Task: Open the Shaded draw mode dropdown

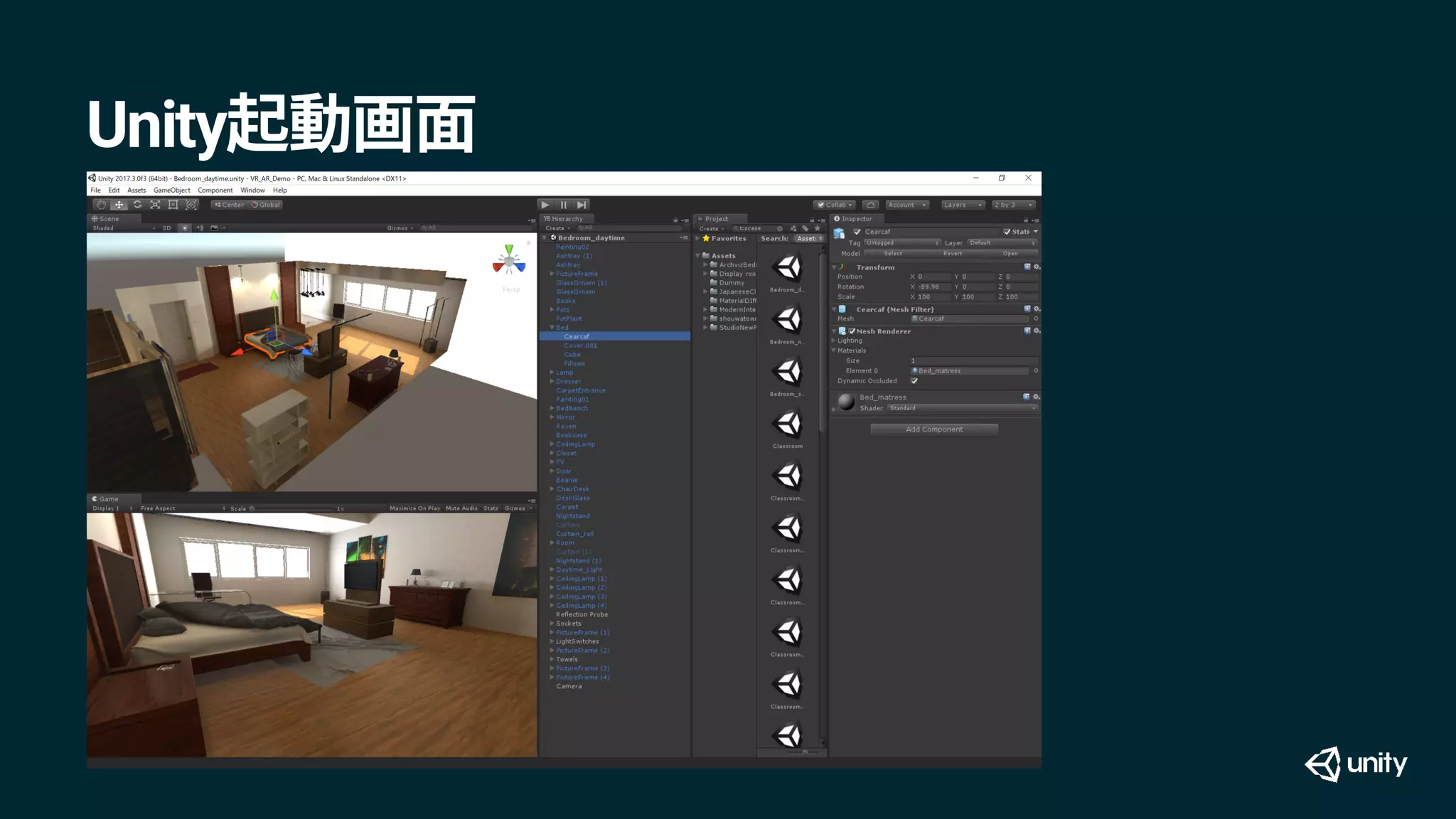Action: tap(123, 228)
